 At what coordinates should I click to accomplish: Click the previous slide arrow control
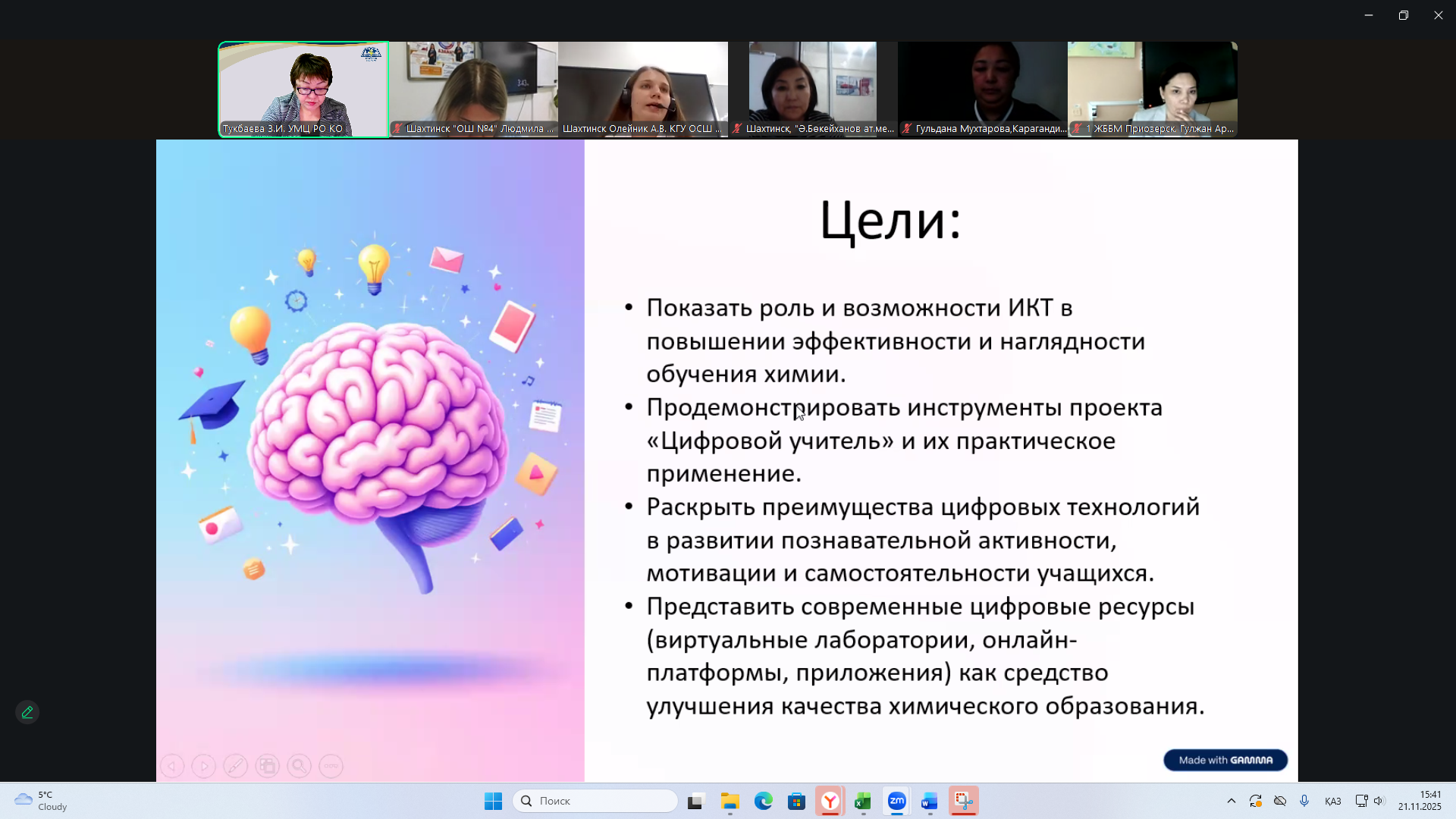click(172, 766)
